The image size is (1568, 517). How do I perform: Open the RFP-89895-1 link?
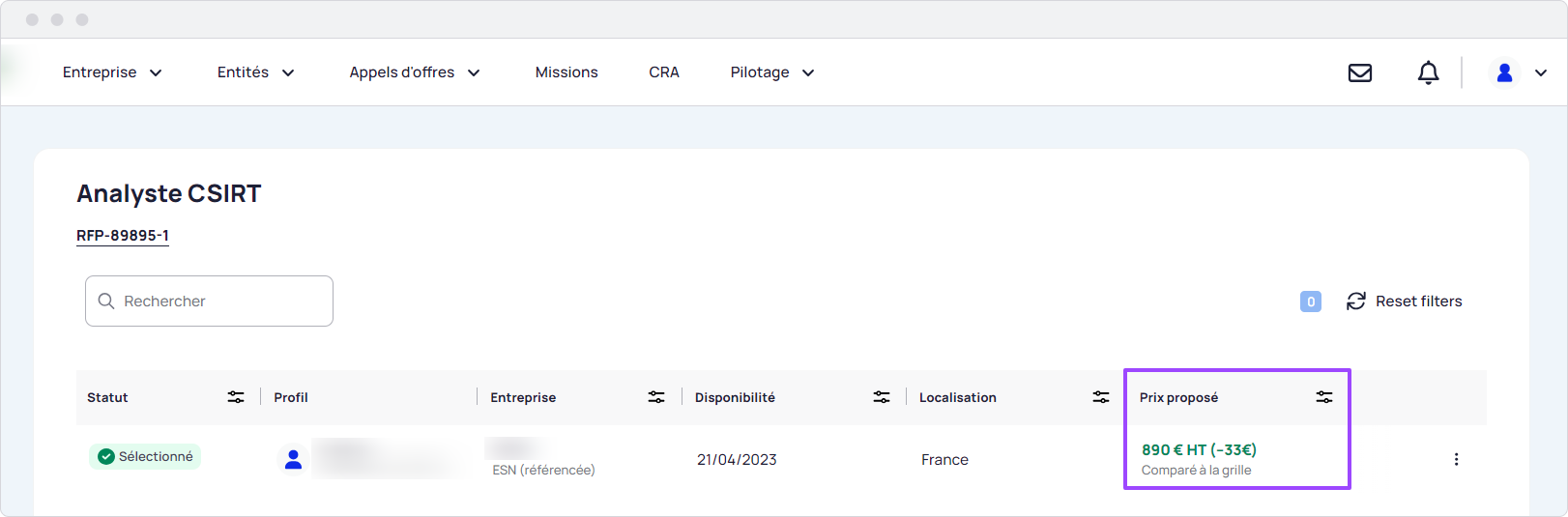(123, 236)
